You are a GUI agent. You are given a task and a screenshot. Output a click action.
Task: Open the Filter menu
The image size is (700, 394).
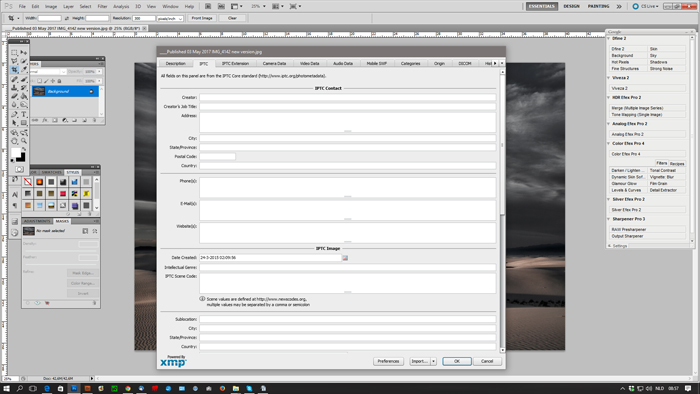[102, 6]
